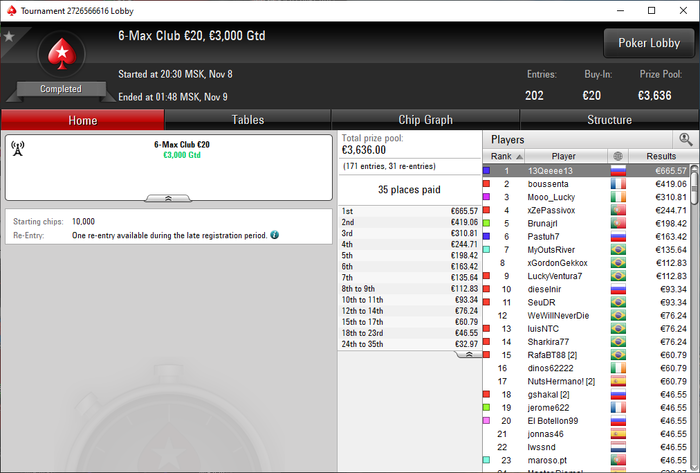The height and width of the screenshot is (473, 700).
Task: Sort players by Results column
Action: pos(661,156)
